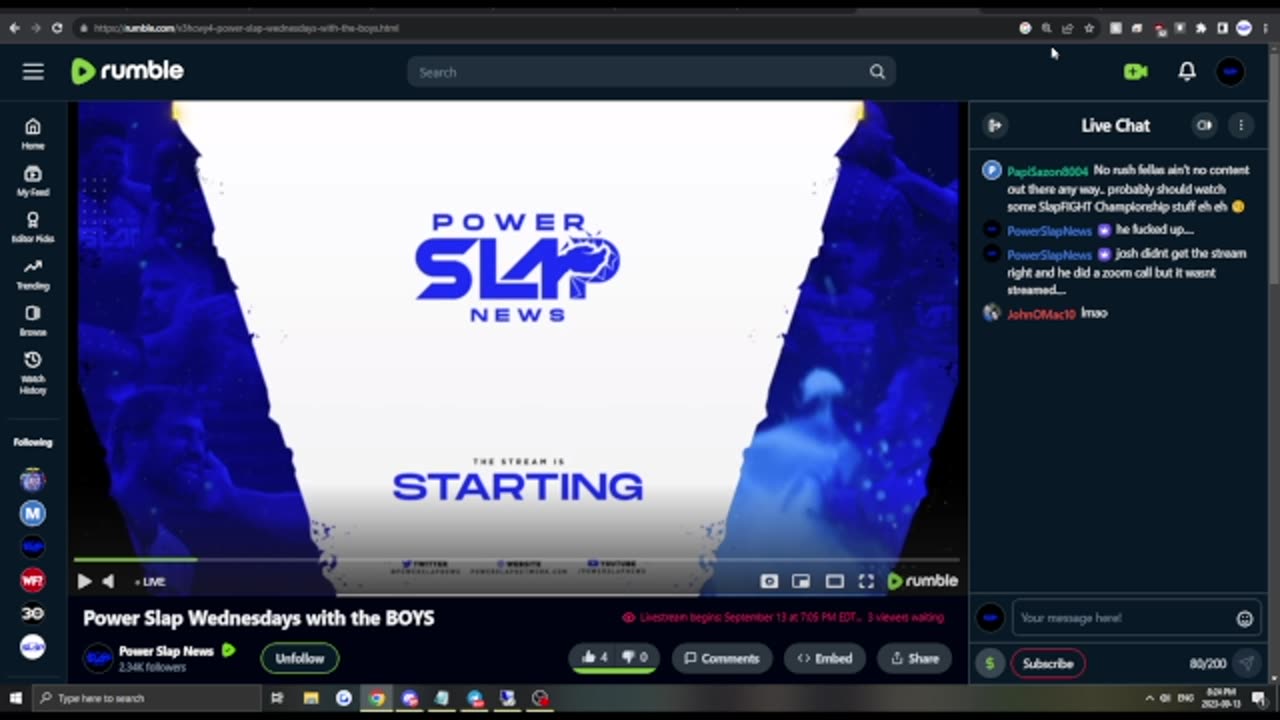Click JohnOMac10 username in chat
Image resolution: width=1280 pixels, height=720 pixels.
[1041, 314]
